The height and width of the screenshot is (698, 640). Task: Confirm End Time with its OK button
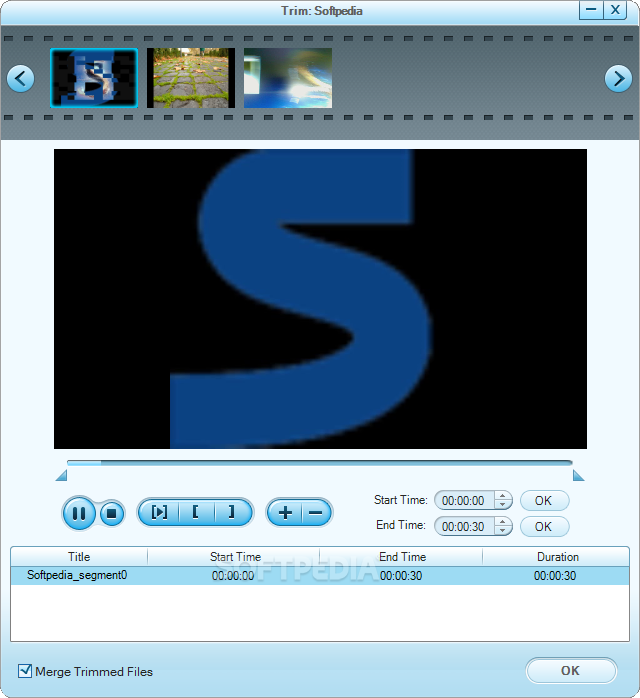point(544,527)
